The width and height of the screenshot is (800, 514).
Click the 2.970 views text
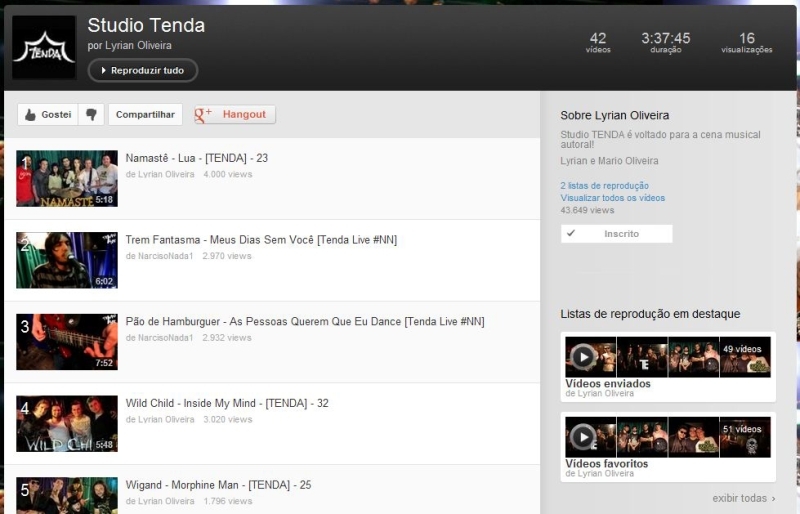click(227, 256)
